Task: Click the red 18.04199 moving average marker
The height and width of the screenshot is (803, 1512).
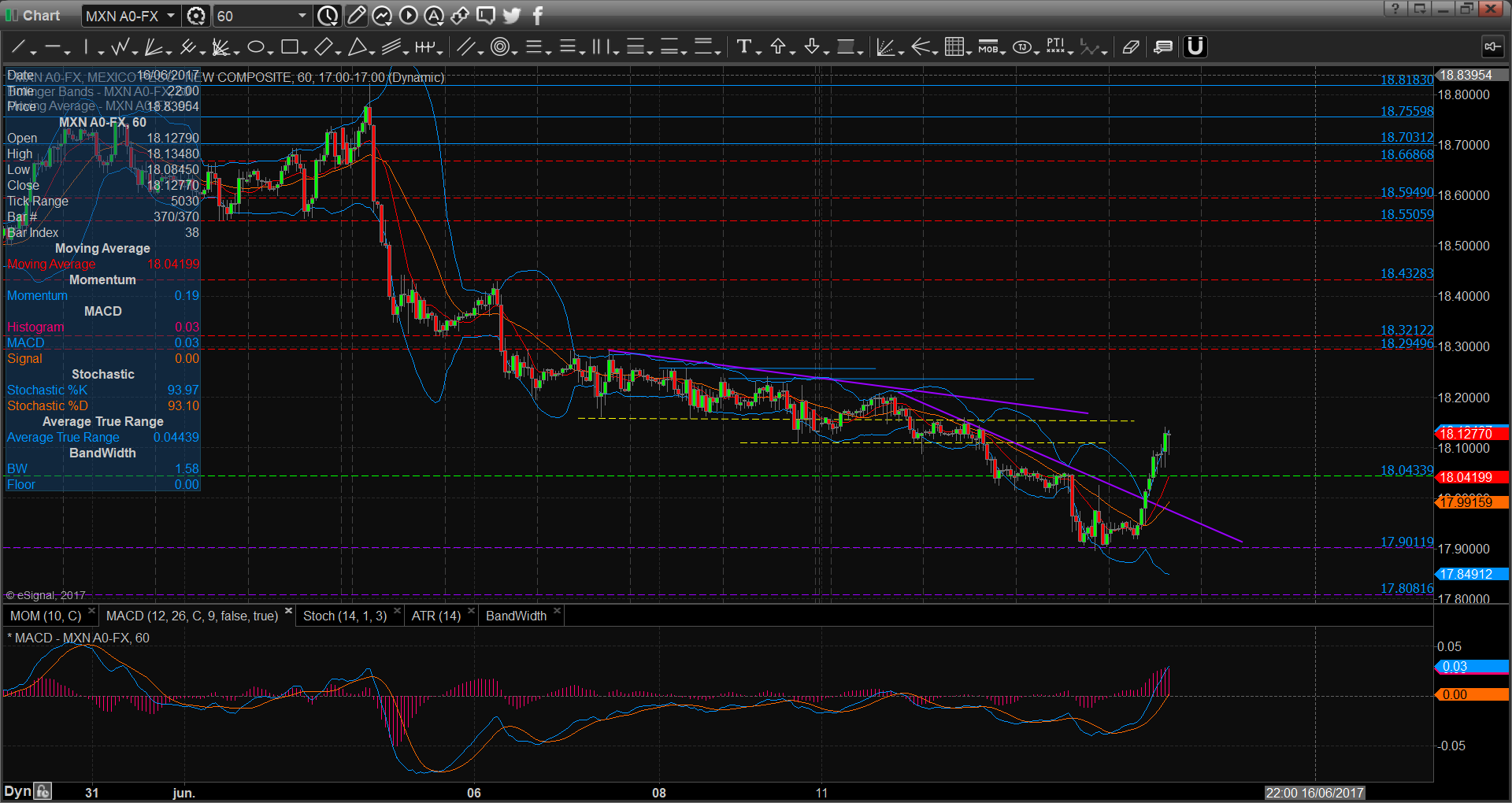Action: coord(1472,477)
